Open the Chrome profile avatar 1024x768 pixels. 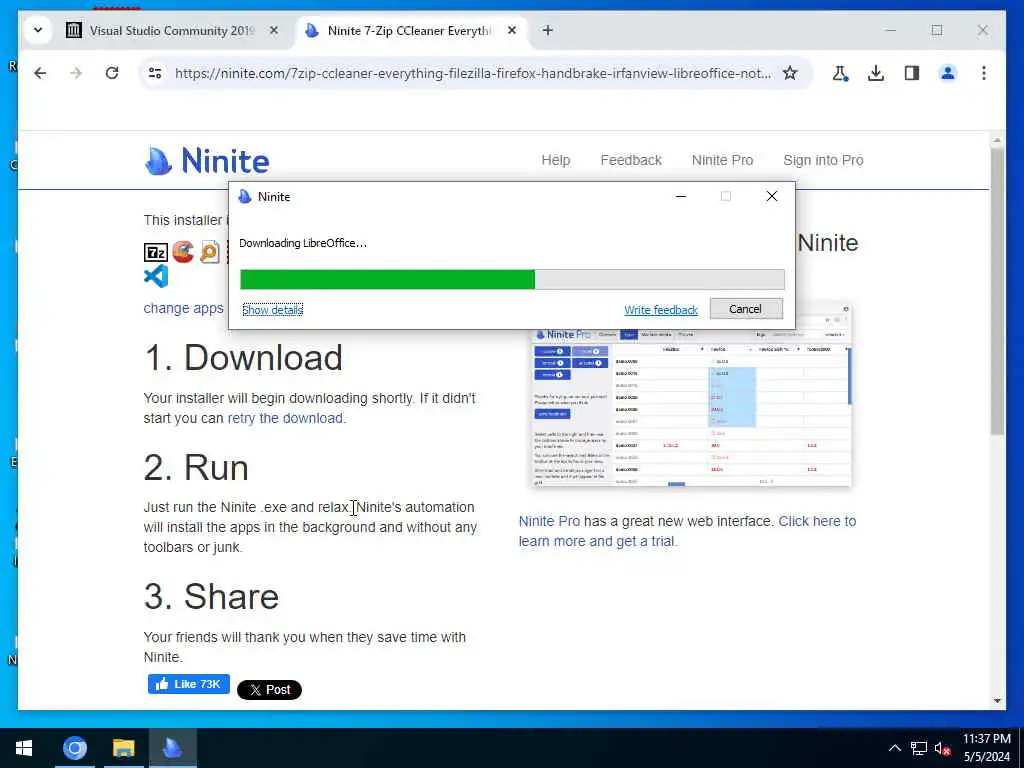[948, 73]
